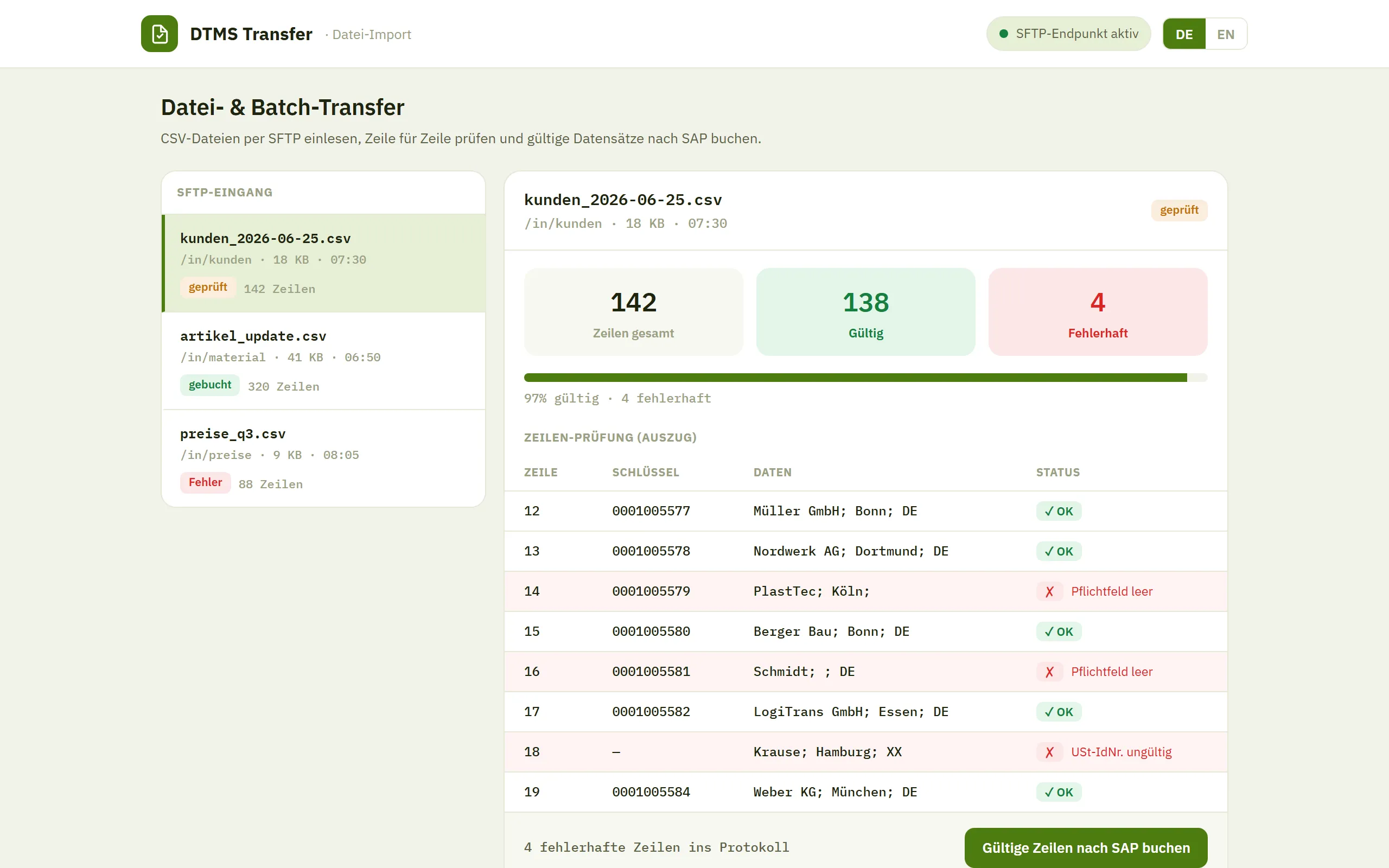Screen dimensions: 1389x868
Task: Click key 0001005581 in row 16
Action: (651, 672)
